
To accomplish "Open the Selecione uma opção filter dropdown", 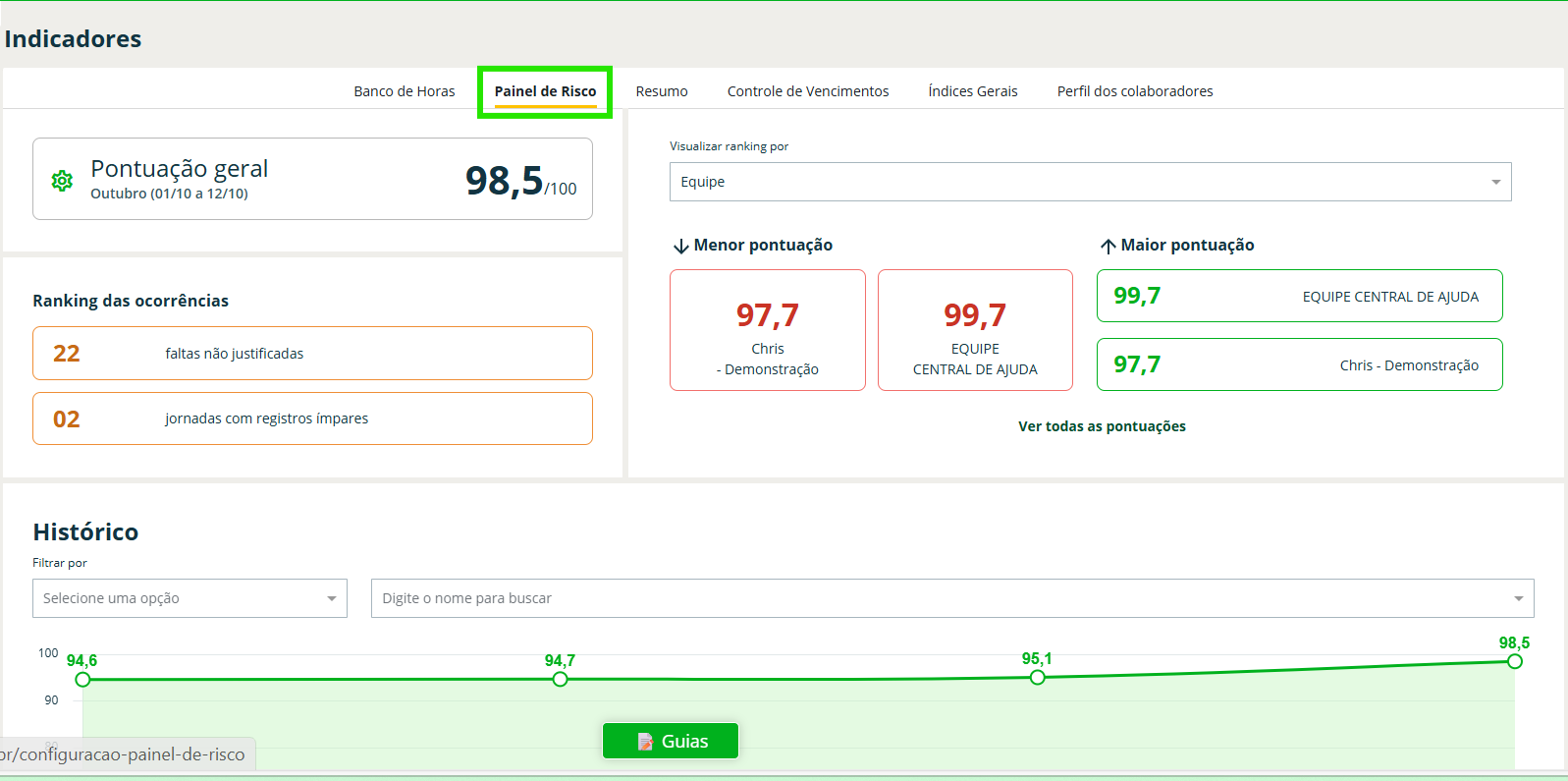I will 189,598.
